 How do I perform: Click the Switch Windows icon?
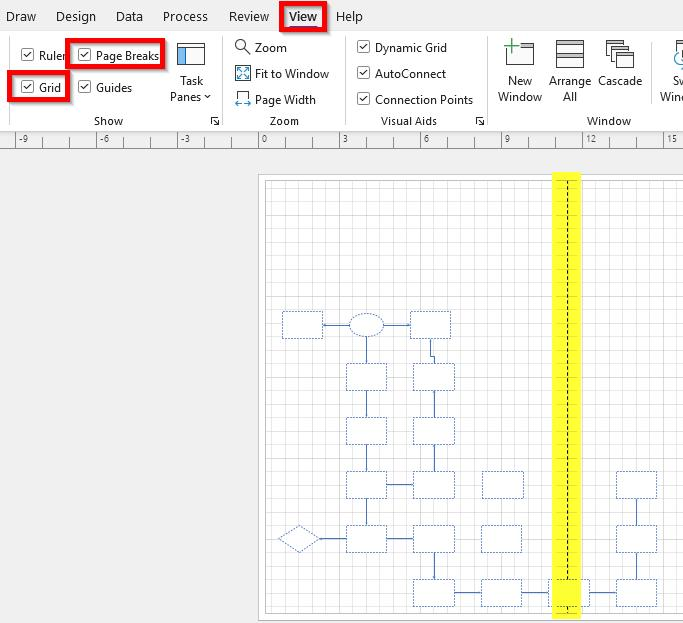tap(678, 54)
